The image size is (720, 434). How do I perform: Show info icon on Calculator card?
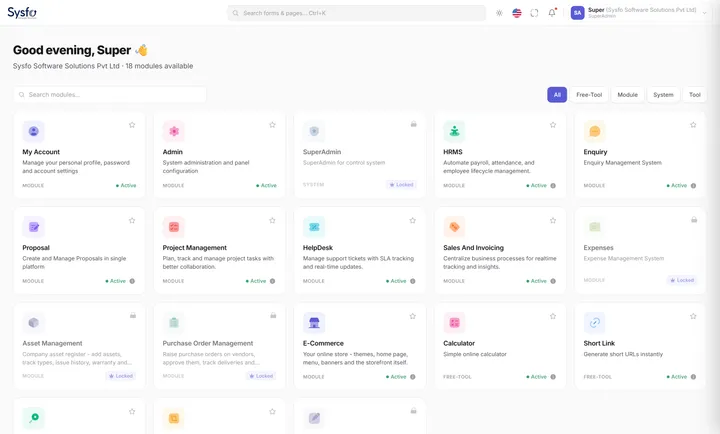pos(553,377)
